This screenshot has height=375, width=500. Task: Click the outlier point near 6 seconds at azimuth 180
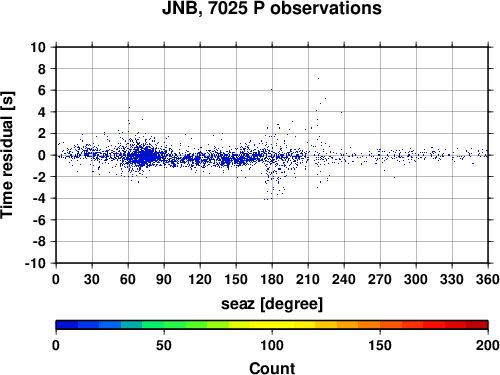click(272, 89)
